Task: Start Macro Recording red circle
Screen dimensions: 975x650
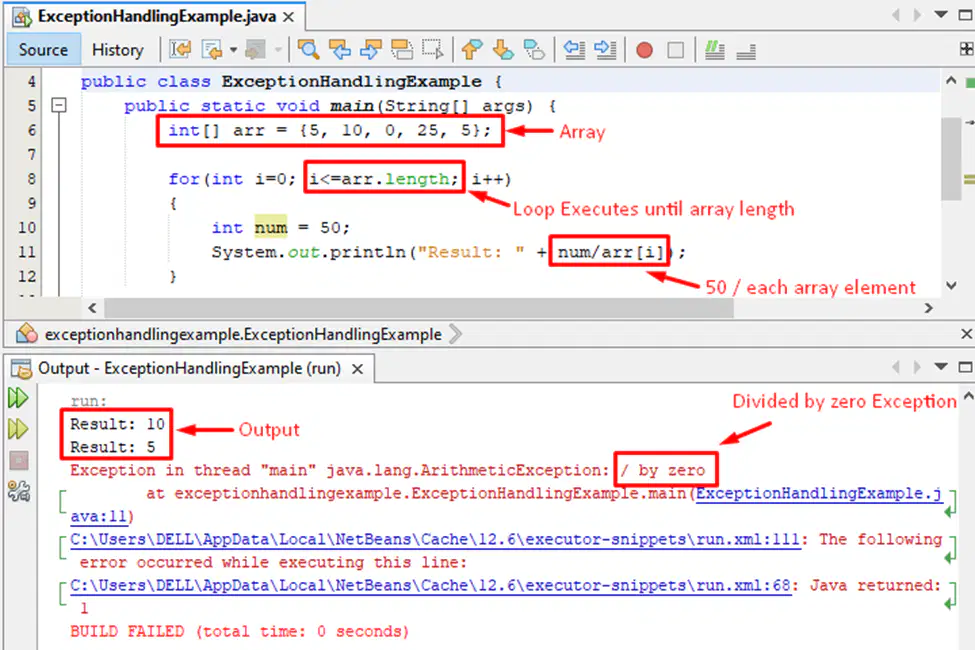Action: (645, 50)
